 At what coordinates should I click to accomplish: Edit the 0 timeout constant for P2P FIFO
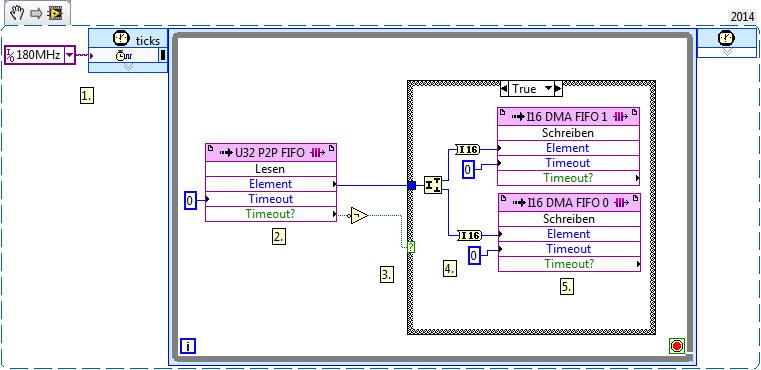(x=190, y=201)
